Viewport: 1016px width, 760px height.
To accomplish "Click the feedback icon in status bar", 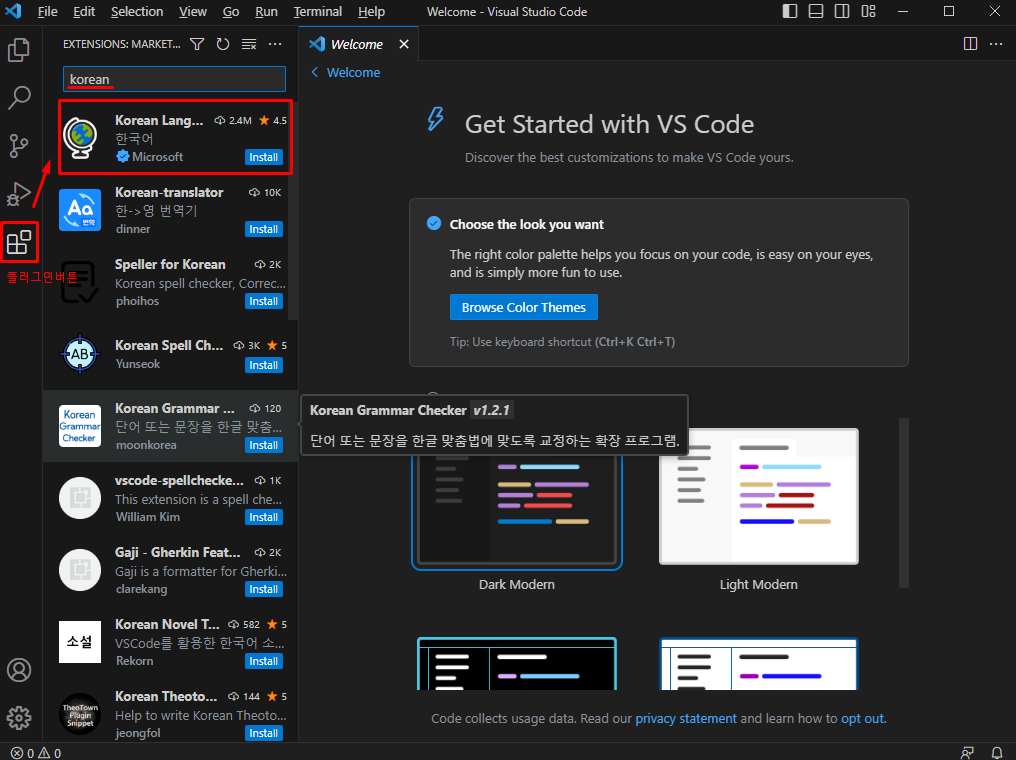I will (967, 753).
